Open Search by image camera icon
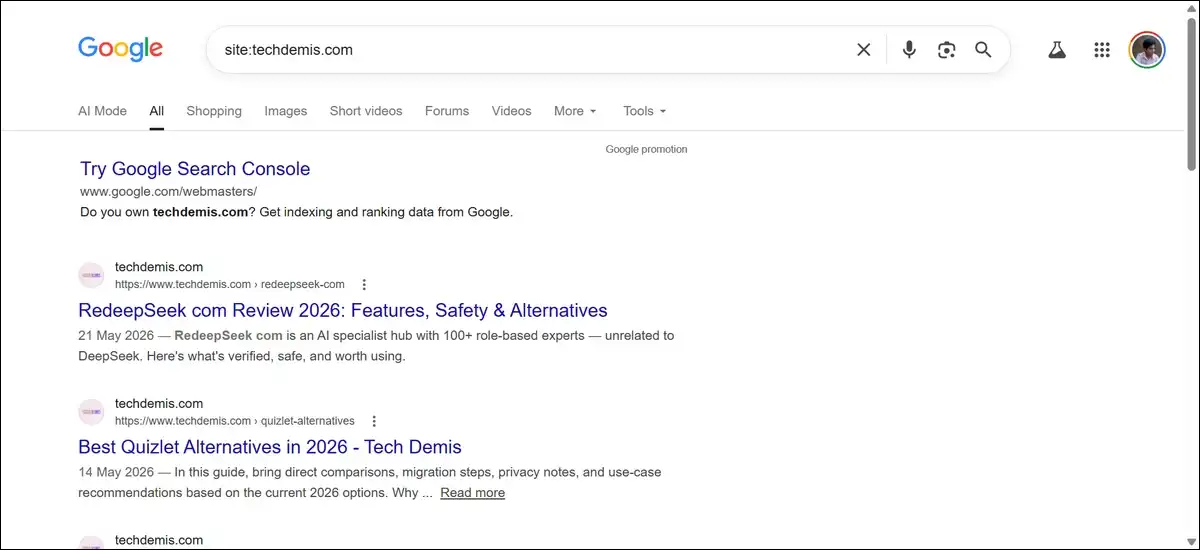 (946, 50)
